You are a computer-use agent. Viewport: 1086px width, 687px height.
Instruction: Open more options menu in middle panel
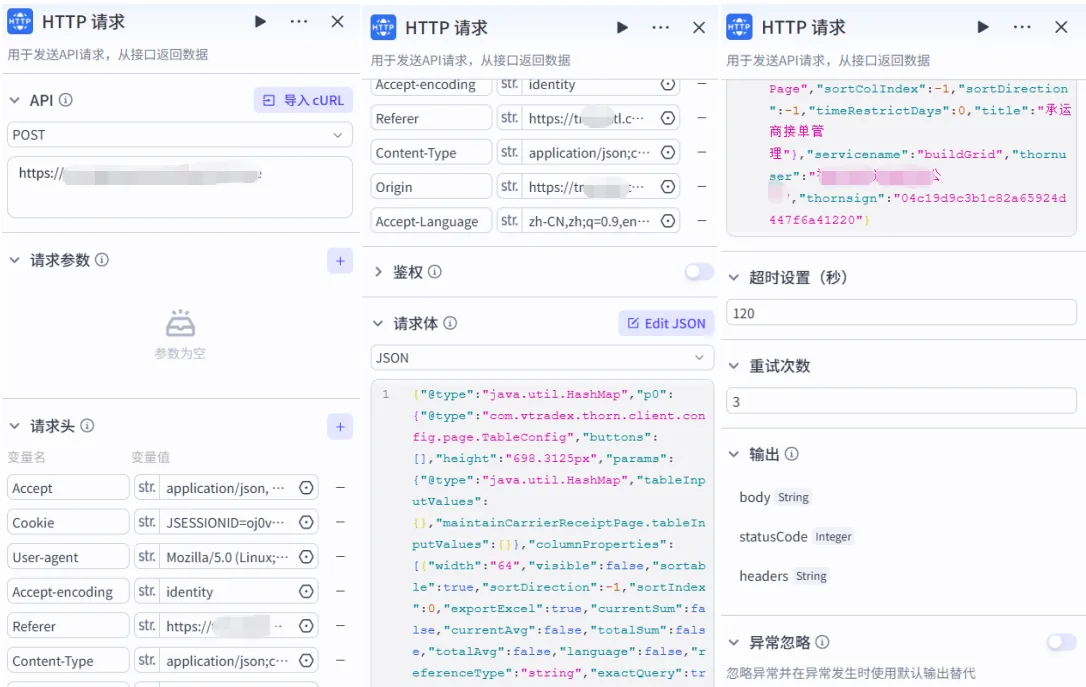pyautogui.click(x=661, y=27)
